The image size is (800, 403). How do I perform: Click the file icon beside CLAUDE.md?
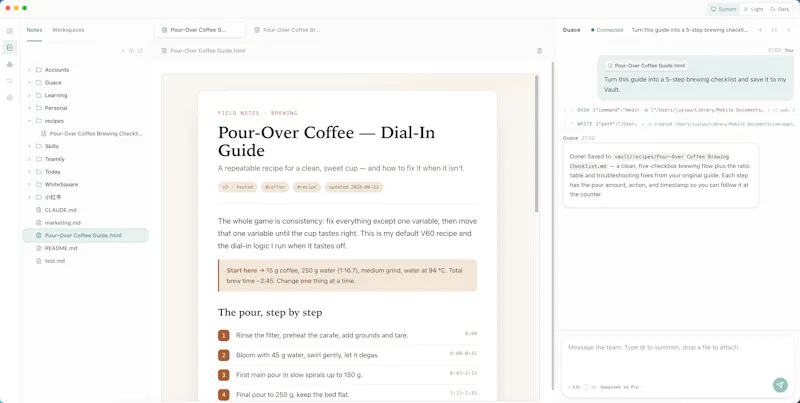point(39,210)
